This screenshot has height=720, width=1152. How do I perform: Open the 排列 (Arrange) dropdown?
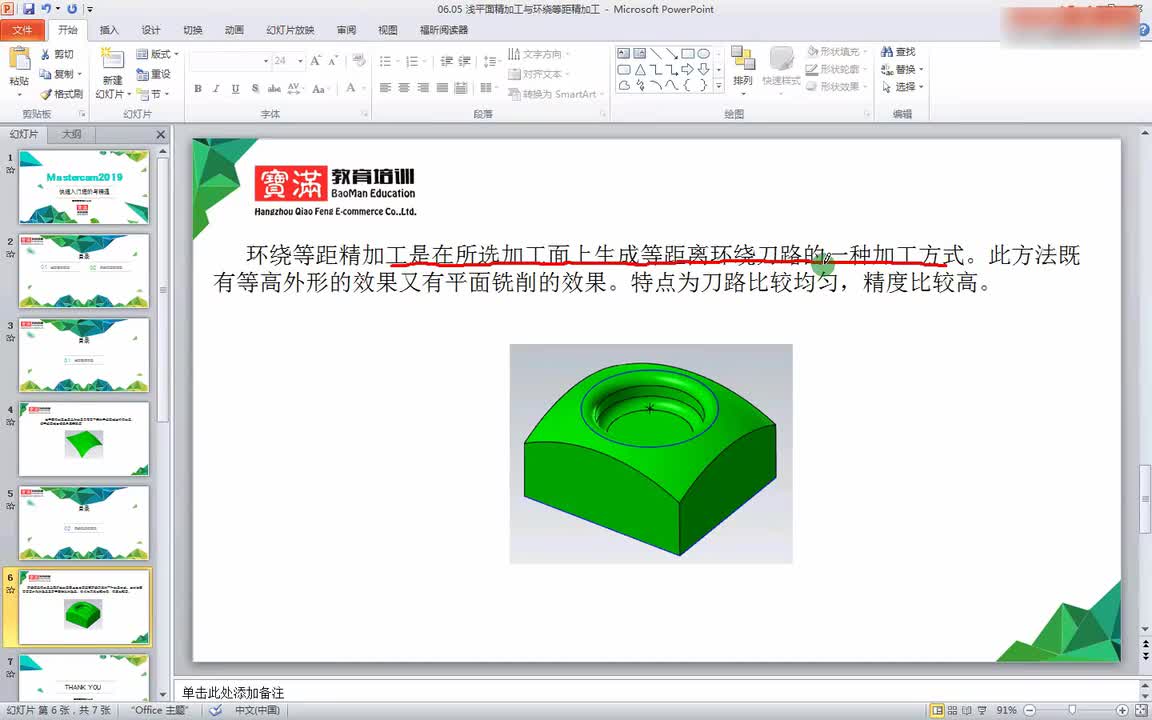click(743, 70)
